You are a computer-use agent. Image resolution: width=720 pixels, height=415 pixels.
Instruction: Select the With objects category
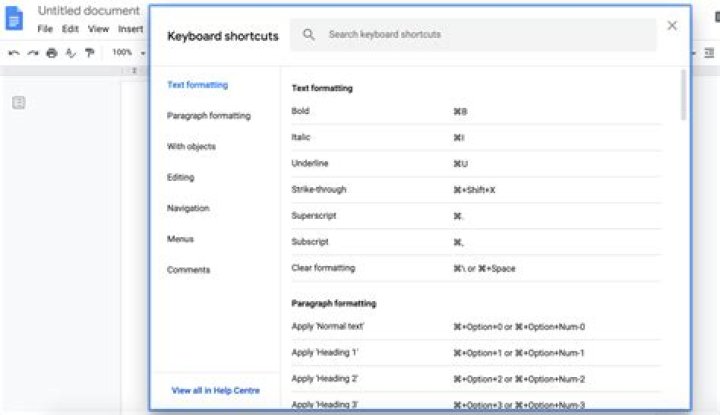(191, 147)
